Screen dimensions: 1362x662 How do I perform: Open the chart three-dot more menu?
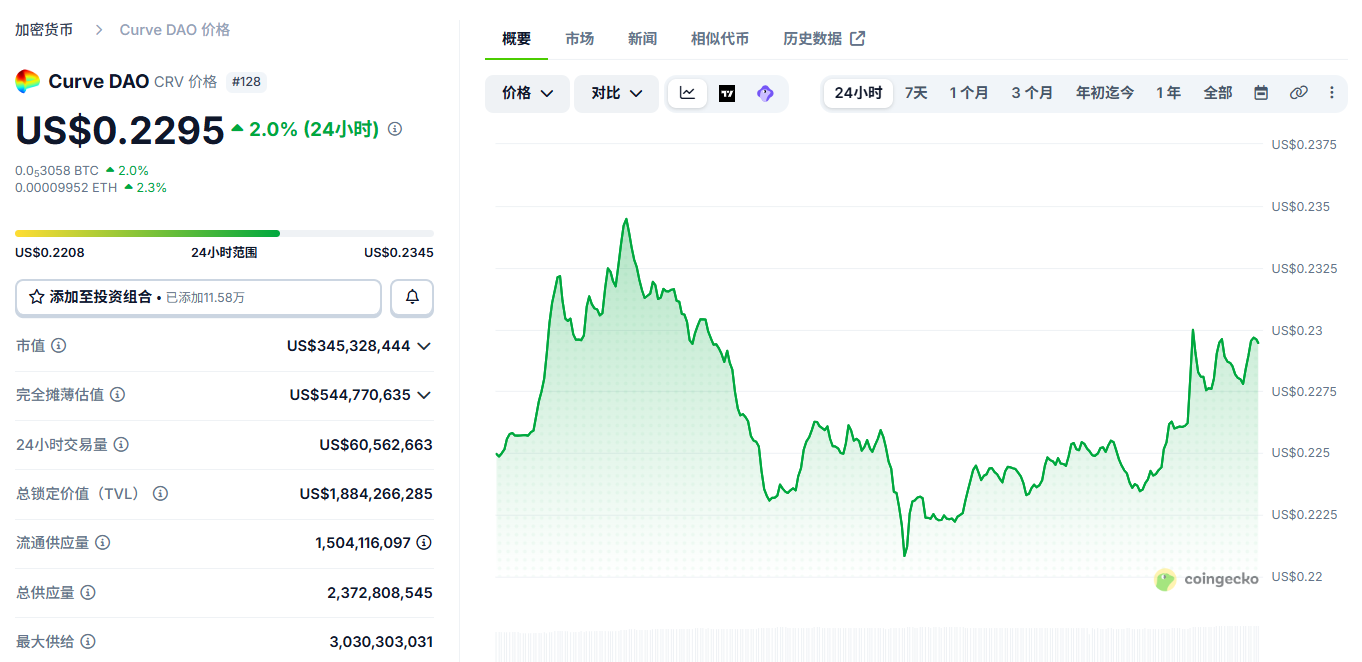click(1331, 93)
